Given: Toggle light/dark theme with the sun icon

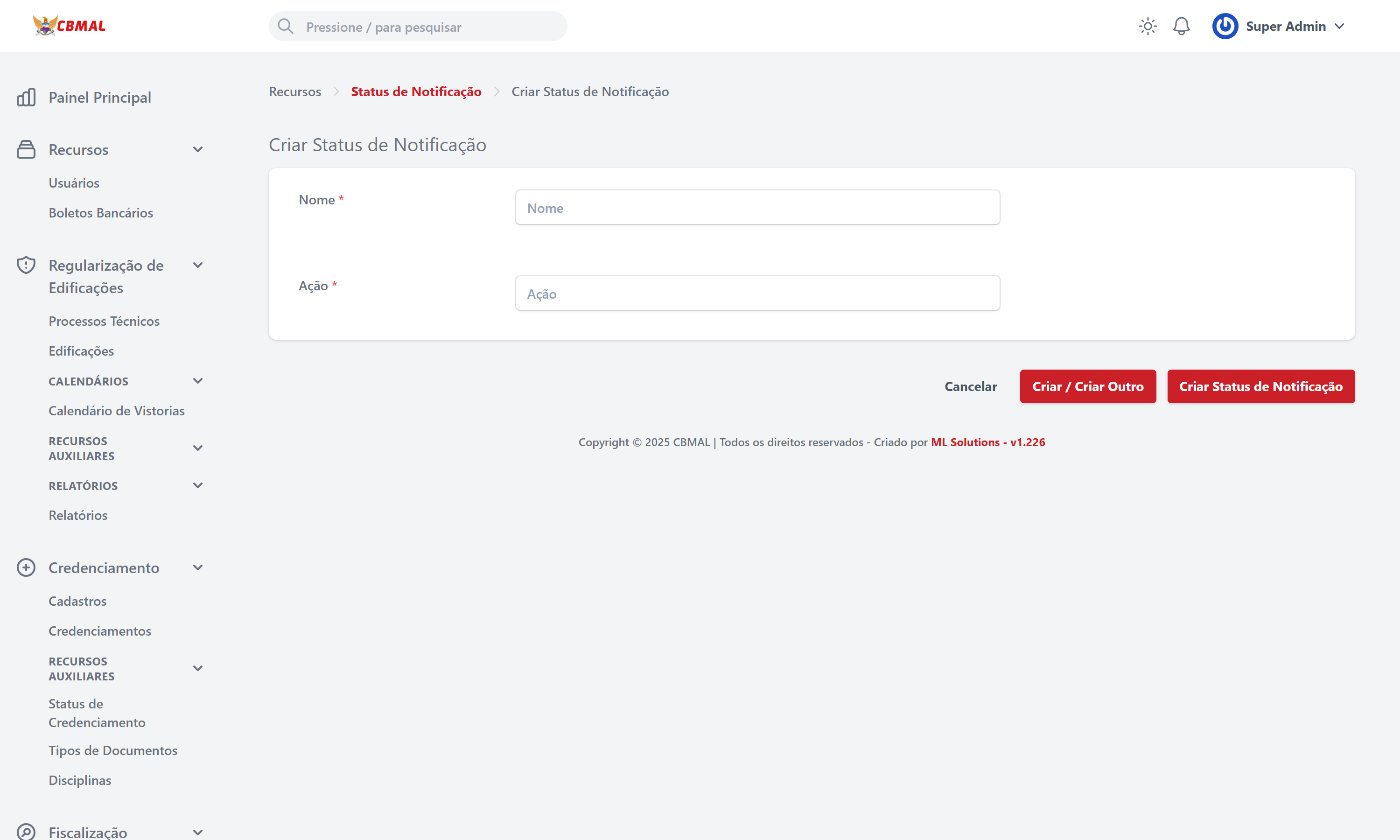Looking at the screenshot, I should (1148, 26).
